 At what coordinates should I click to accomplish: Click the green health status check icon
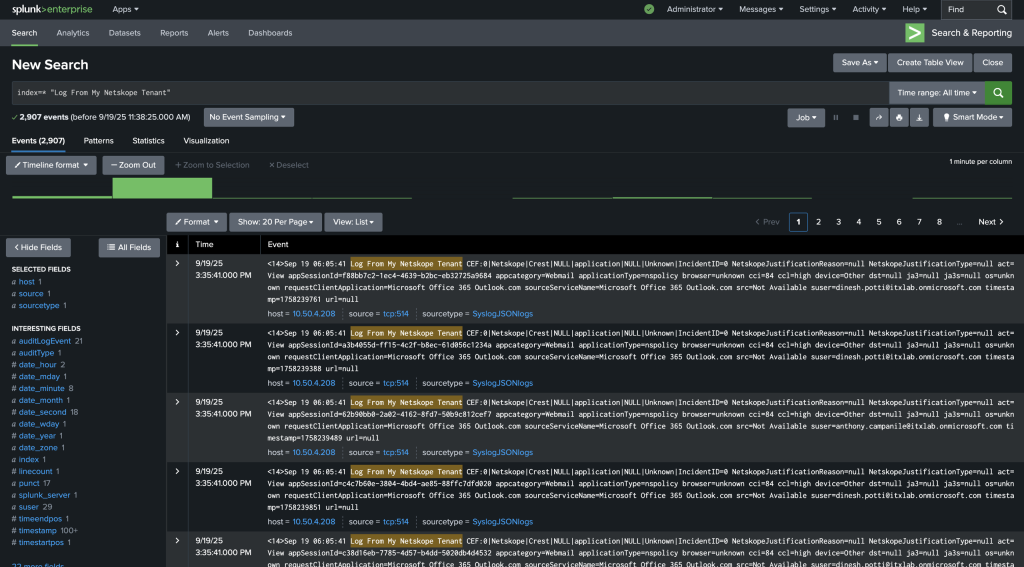click(x=648, y=9)
